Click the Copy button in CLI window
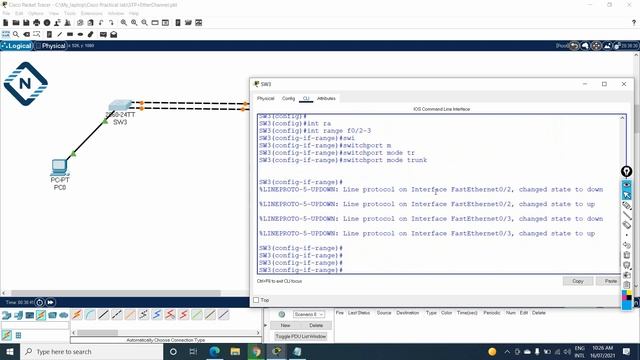This screenshot has height=360, width=640. tap(578, 281)
